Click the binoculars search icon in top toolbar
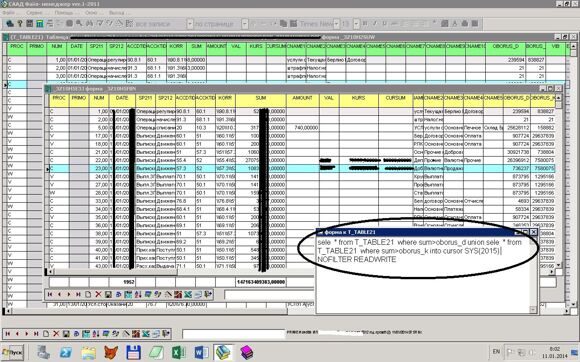The width and height of the screenshot is (580, 362). pyautogui.click(x=89, y=24)
